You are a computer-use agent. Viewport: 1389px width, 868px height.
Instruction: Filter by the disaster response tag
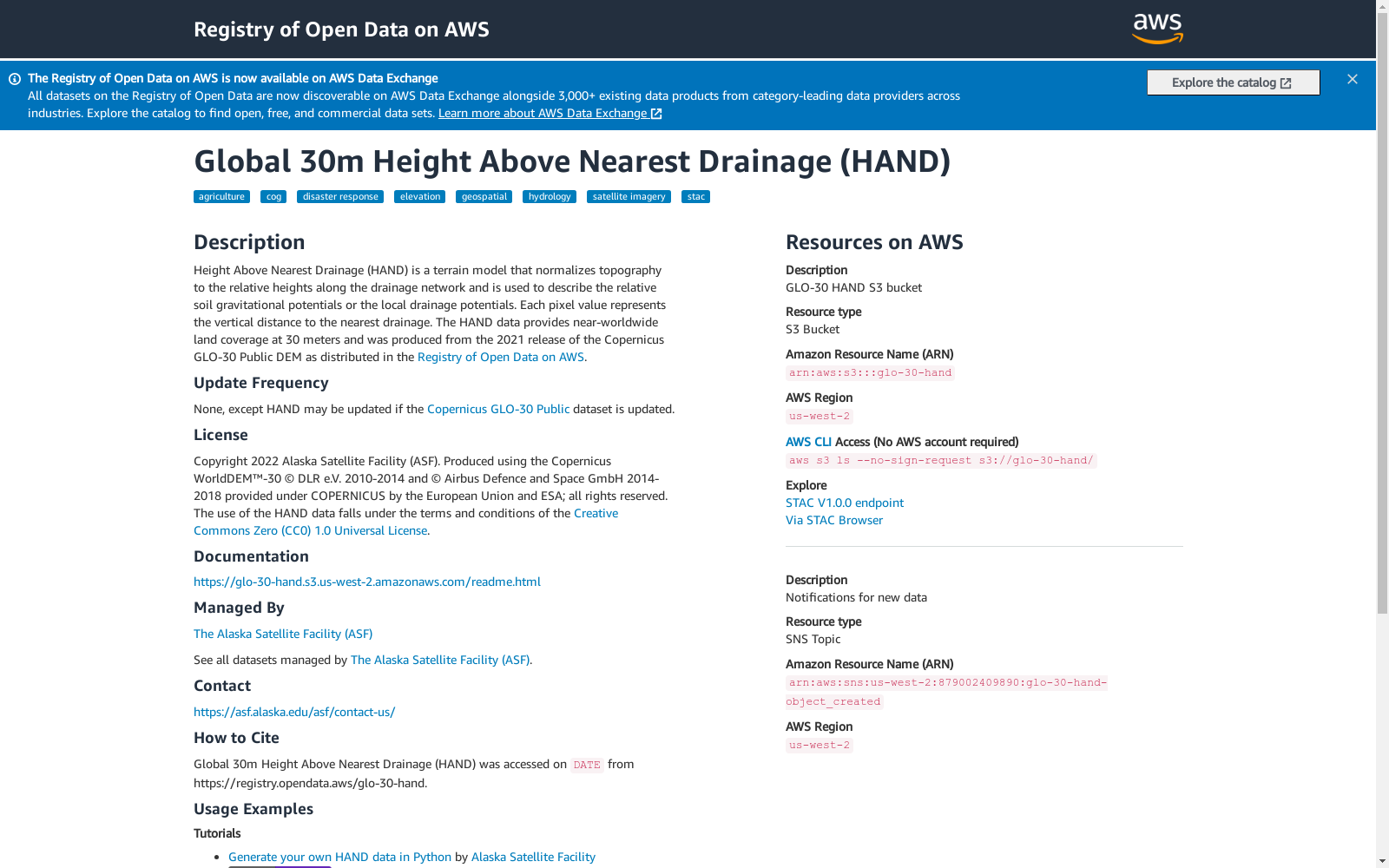tap(340, 197)
